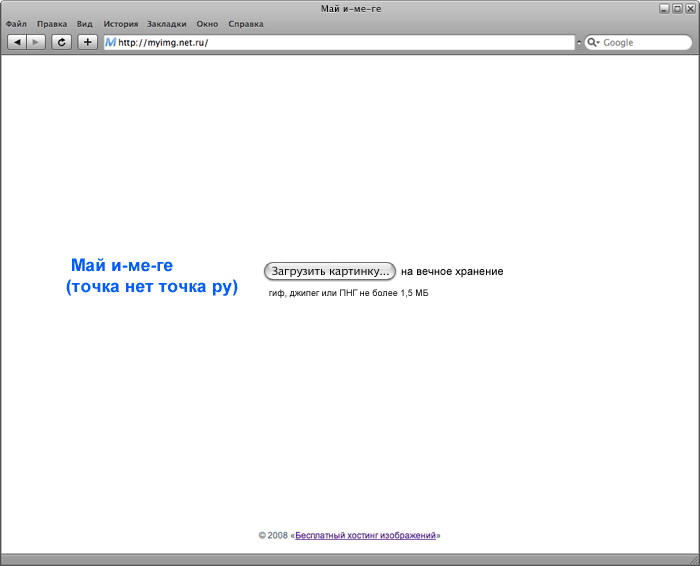This screenshot has height=566, width=700.
Task: Follow the Бесплатный хостинг изображений link
Action: [x=365, y=535]
